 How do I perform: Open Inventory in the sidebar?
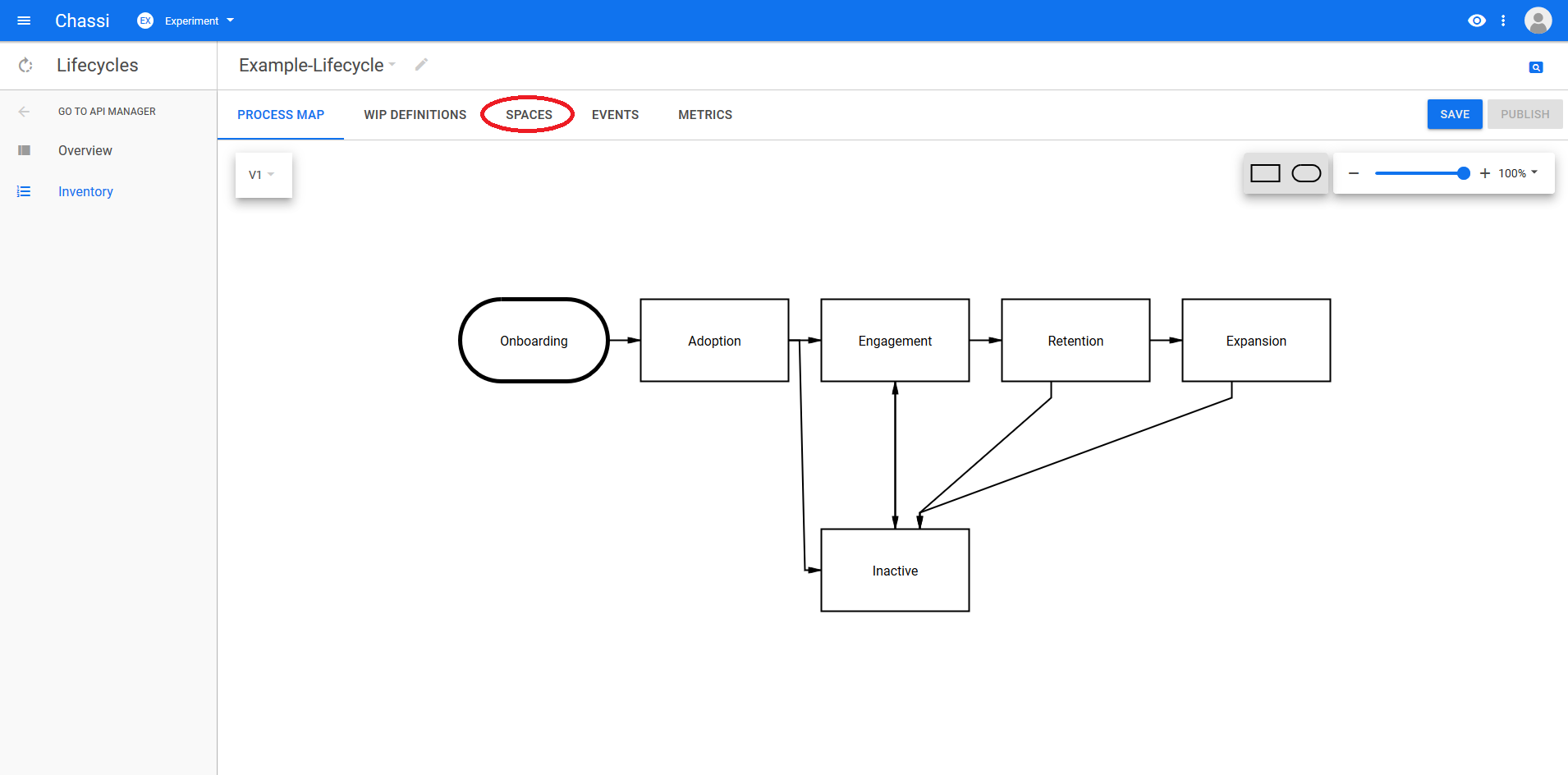(x=85, y=191)
